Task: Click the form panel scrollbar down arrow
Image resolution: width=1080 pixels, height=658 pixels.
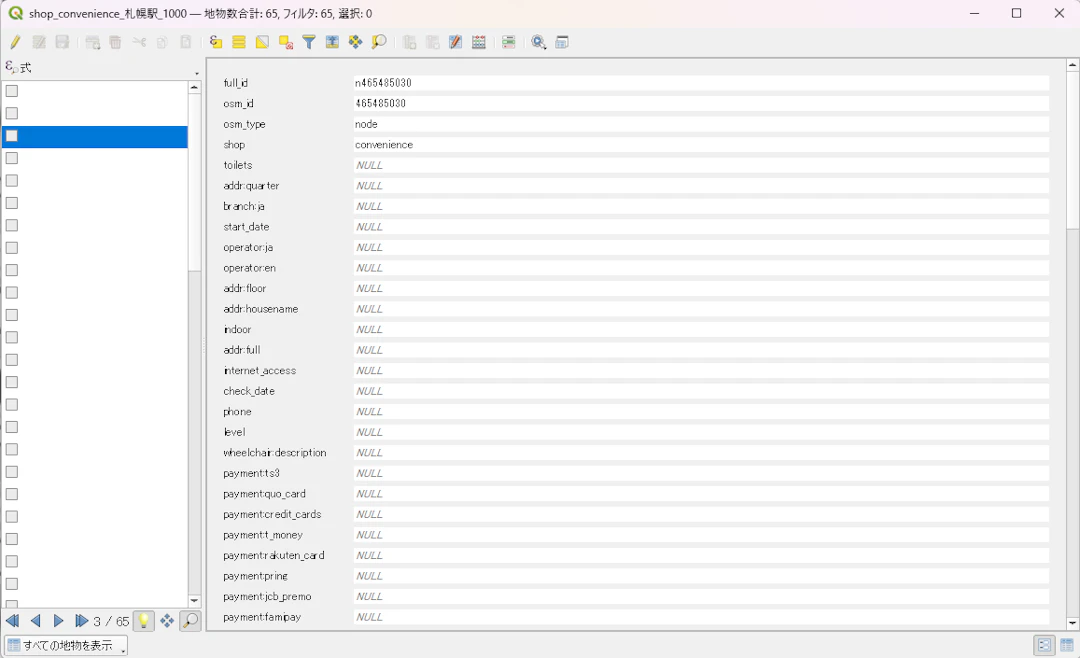Action: click(1072, 623)
